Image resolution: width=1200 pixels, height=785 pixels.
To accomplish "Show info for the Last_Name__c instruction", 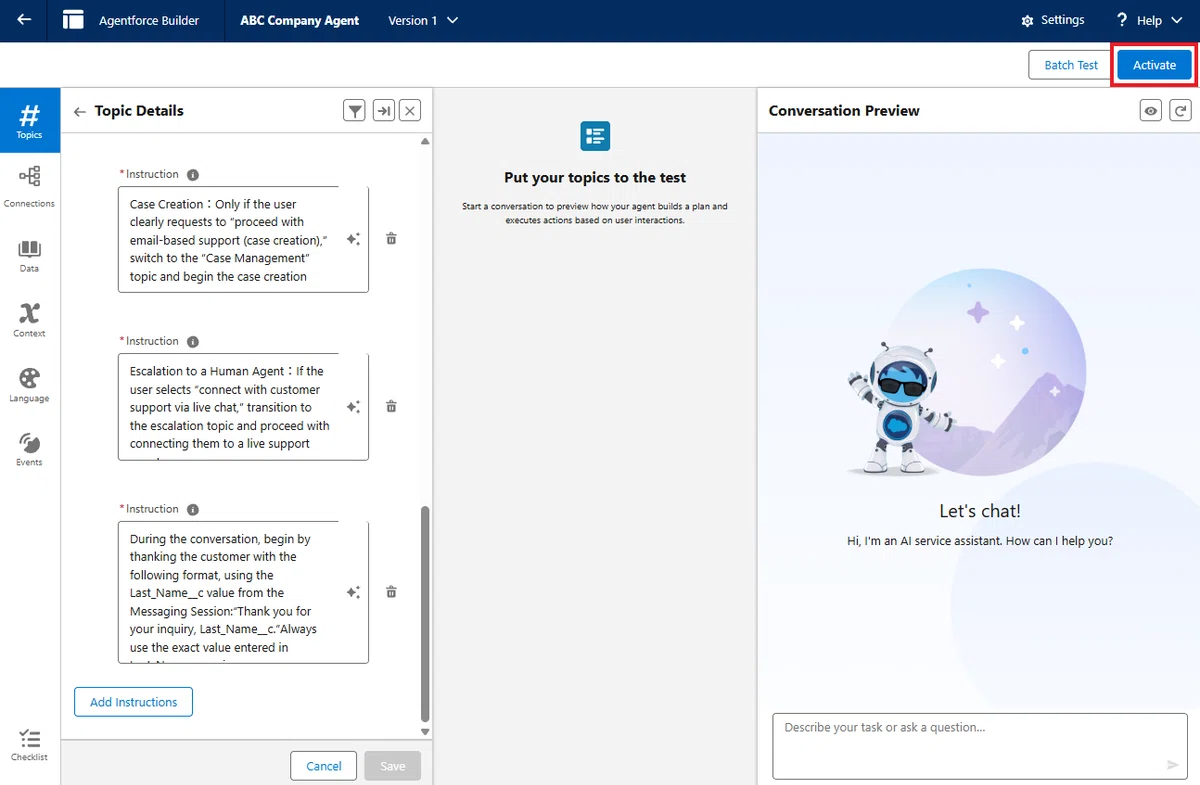I will 193,509.
